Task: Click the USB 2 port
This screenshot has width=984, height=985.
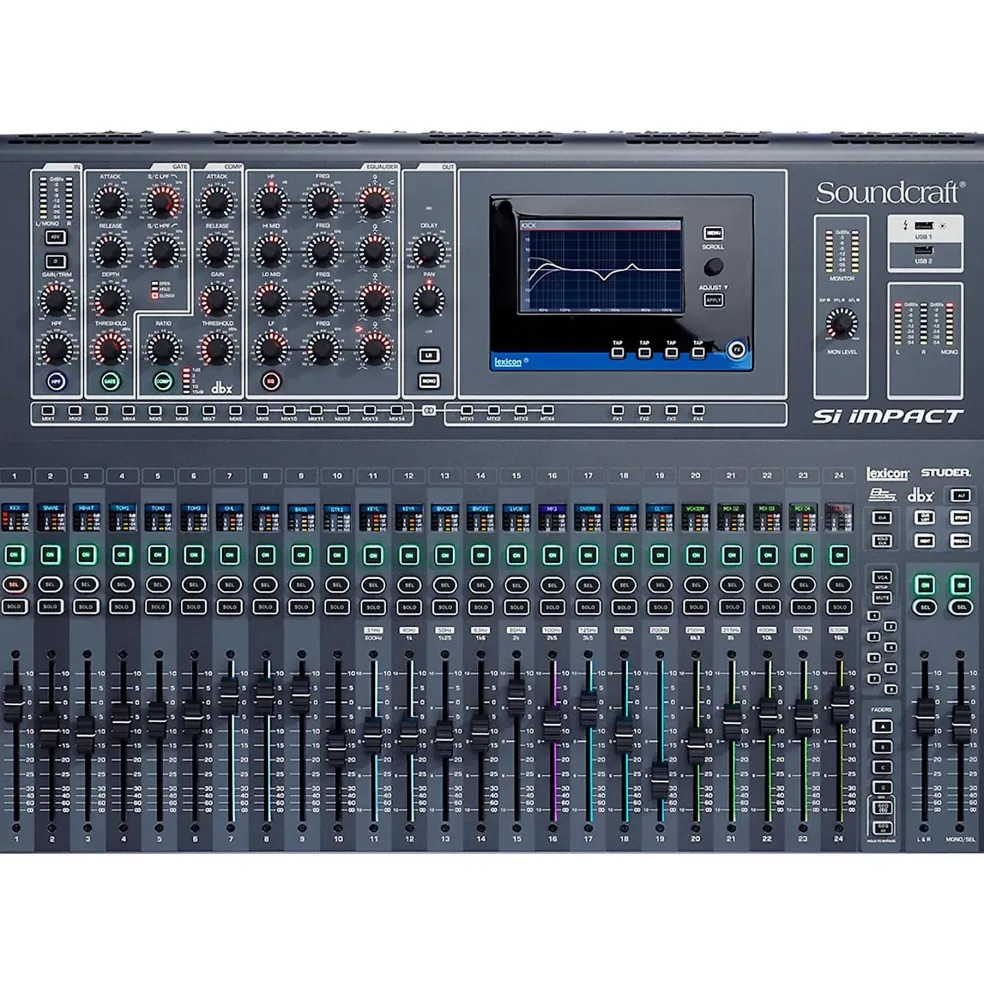Action: [x=924, y=250]
